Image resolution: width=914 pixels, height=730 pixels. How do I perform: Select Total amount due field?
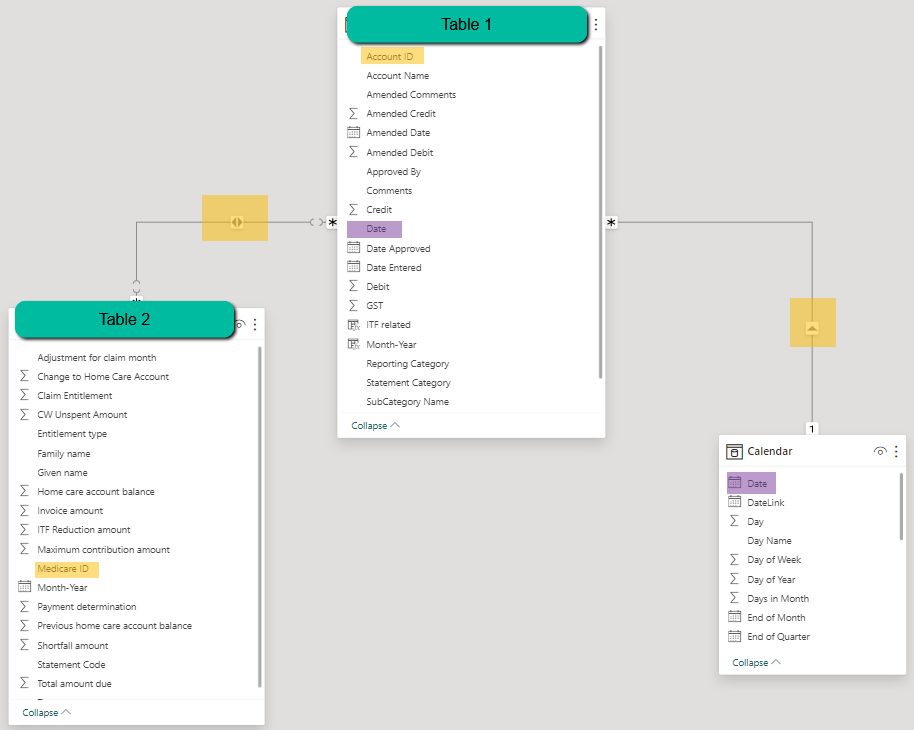click(74, 683)
